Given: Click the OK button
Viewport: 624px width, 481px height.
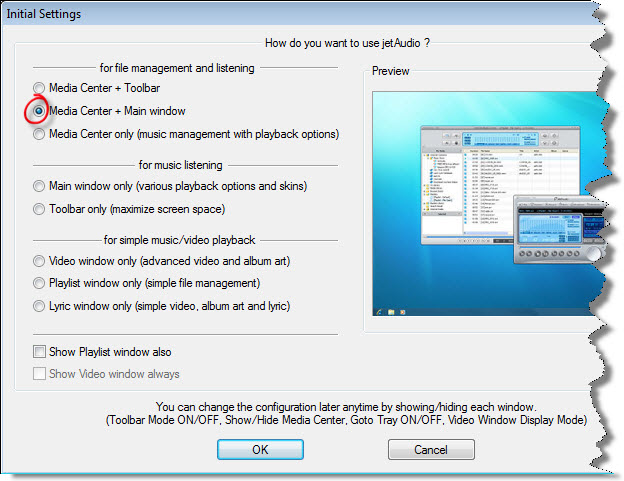Looking at the screenshot, I should tap(260, 450).
